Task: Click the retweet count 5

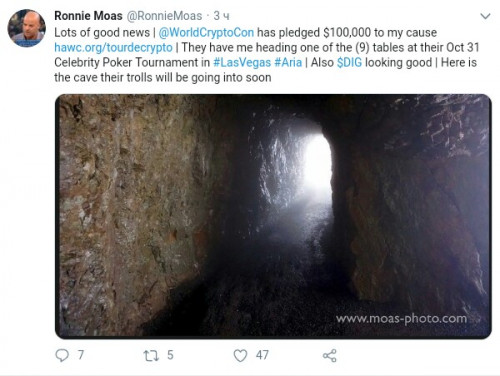Action: pyautogui.click(x=170, y=355)
